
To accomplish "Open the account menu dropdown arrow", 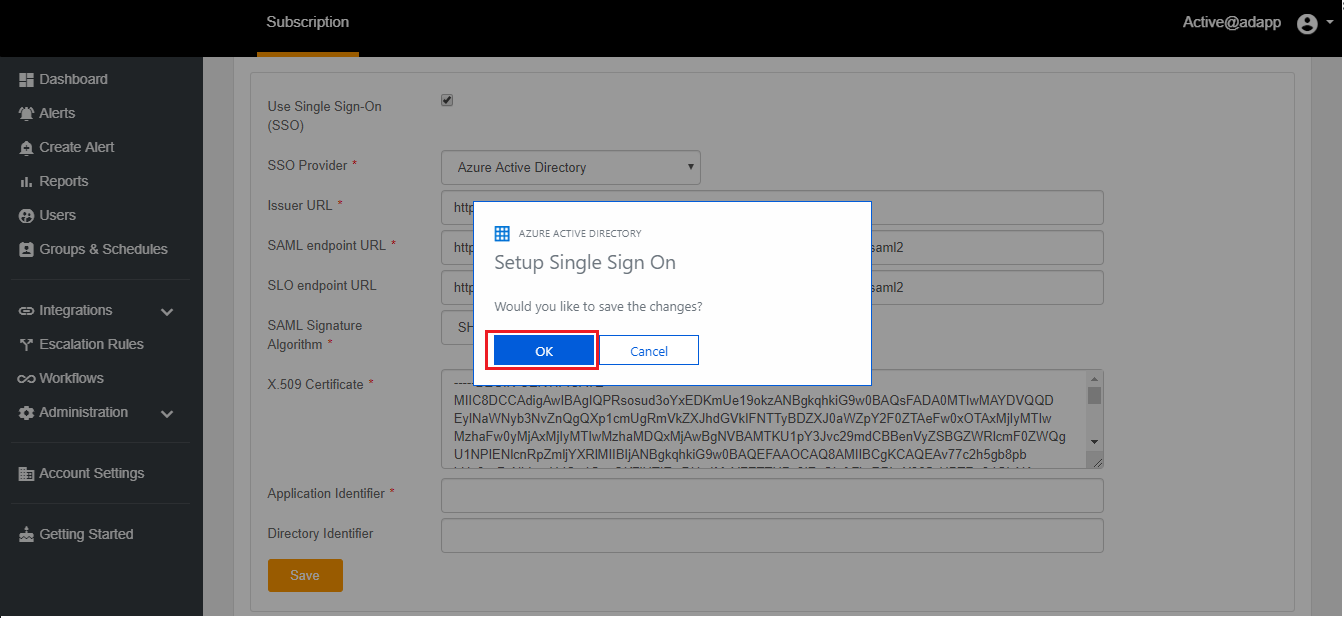I will click(1331, 25).
